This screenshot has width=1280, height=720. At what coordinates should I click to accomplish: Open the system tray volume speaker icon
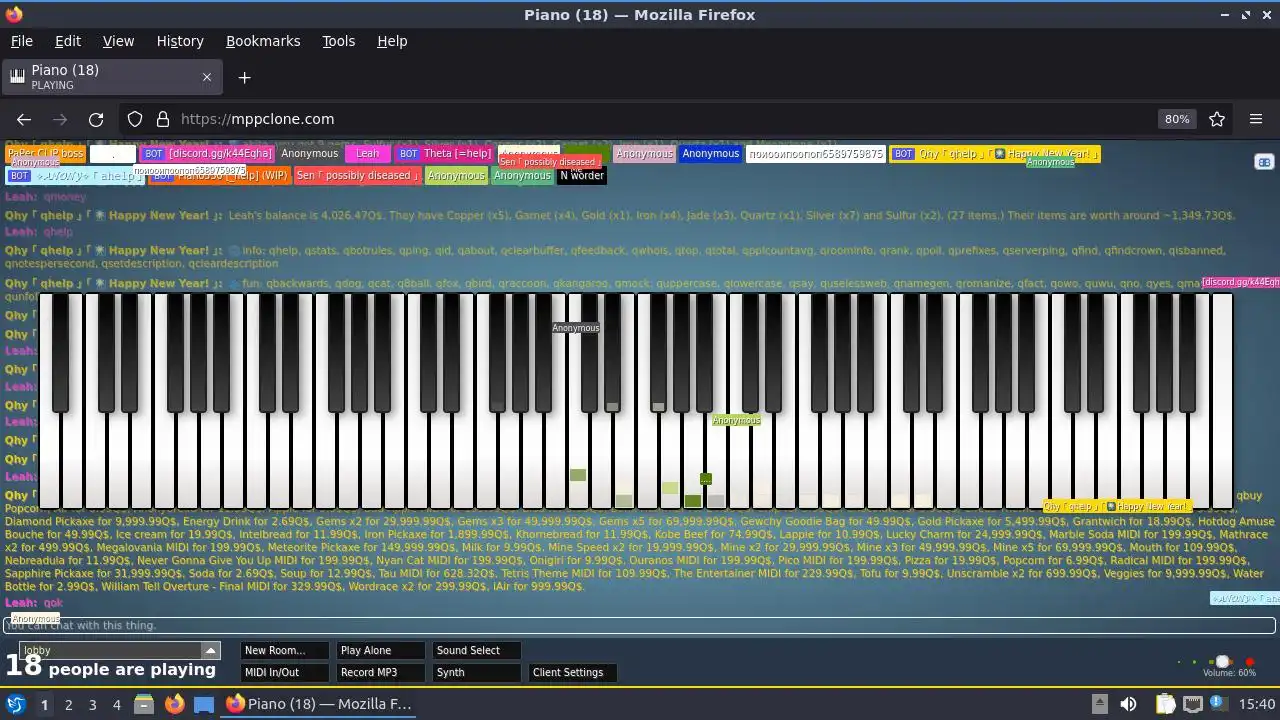click(x=1128, y=704)
